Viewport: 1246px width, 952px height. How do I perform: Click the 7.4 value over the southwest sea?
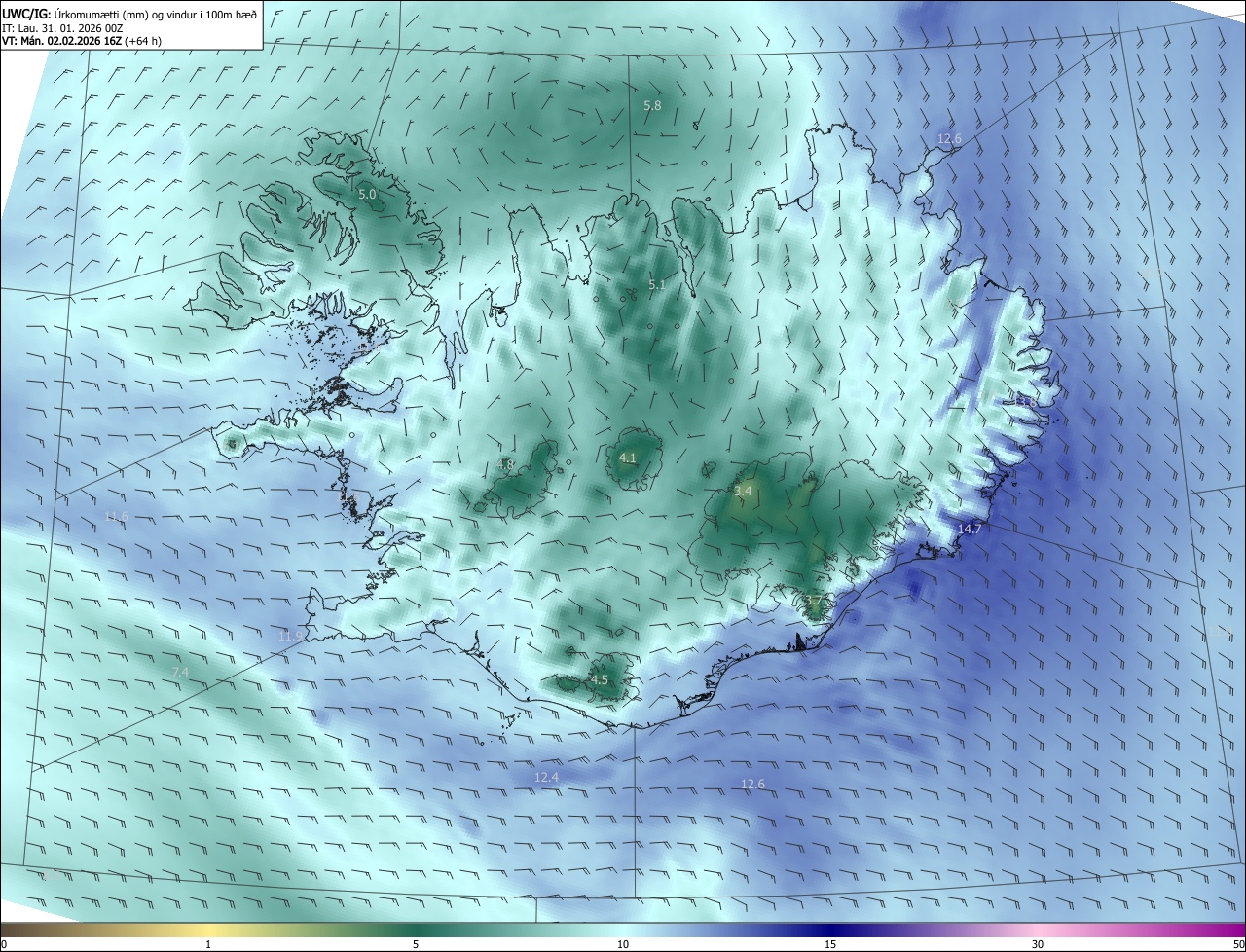pos(180,673)
